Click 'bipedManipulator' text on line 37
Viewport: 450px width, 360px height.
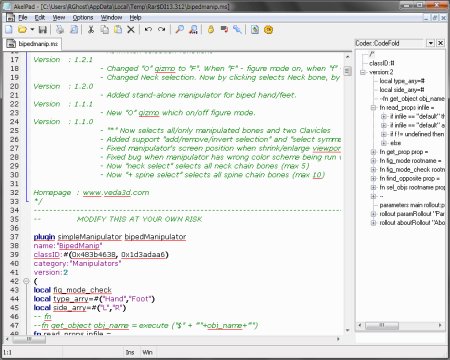[155, 237]
